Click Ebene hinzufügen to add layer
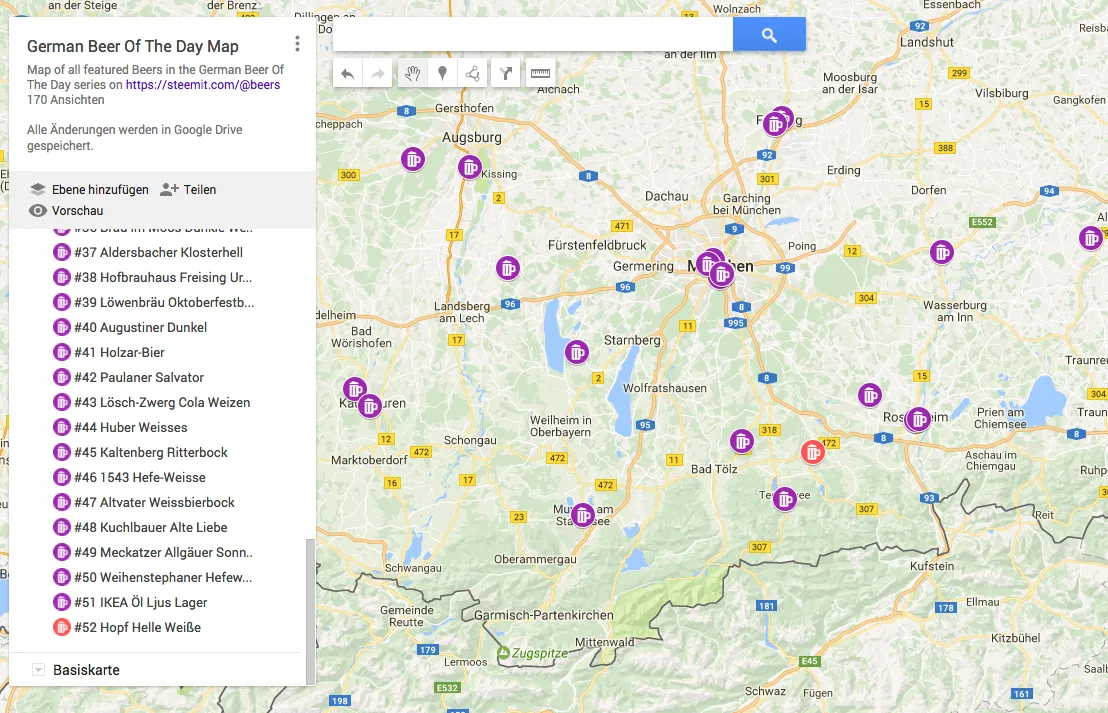Image resolution: width=1108 pixels, height=713 pixels. point(89,189)
